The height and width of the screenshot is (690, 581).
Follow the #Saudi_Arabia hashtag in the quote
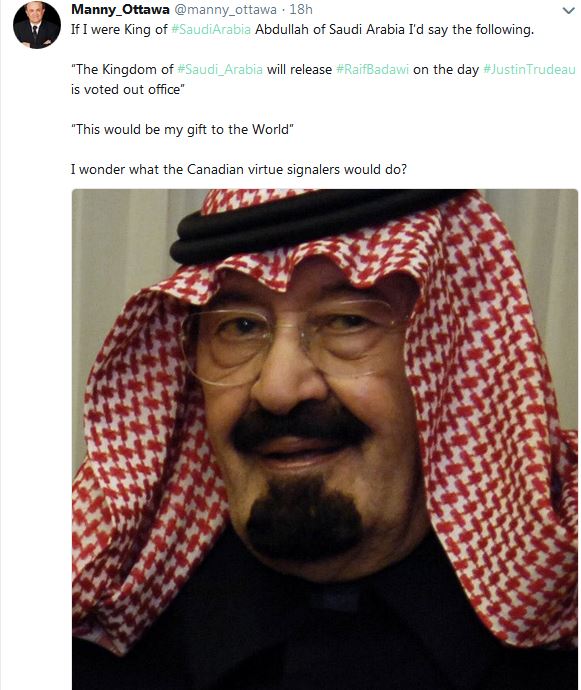(x=220, y=70)
